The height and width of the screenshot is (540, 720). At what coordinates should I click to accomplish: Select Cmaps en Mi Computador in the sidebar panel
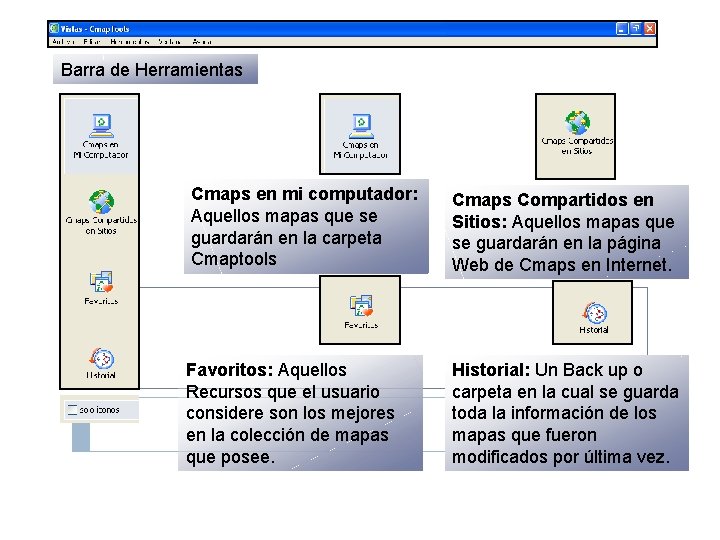(x=101, y=136)
